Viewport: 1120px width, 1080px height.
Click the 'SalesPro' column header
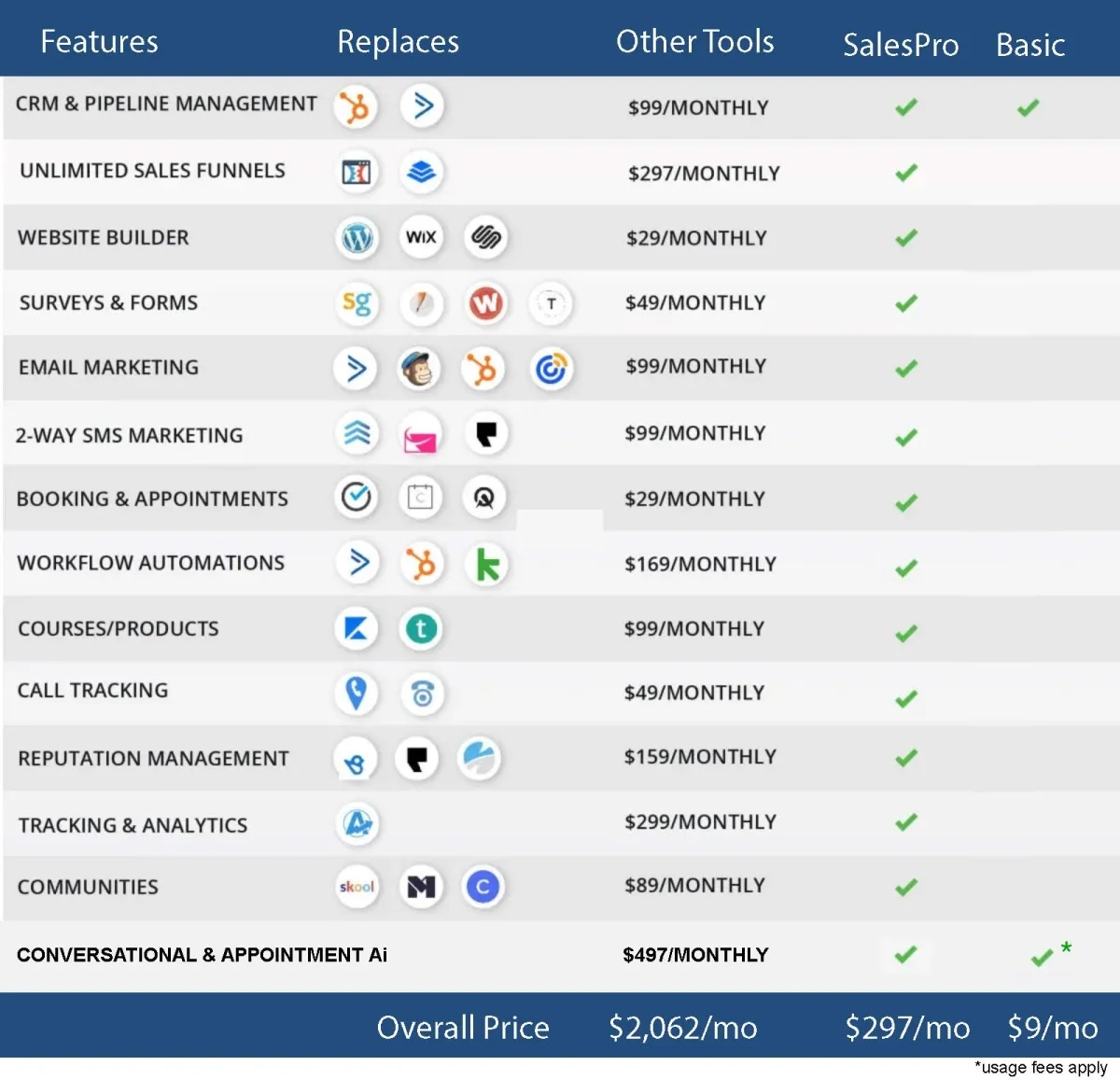[901, 45]
